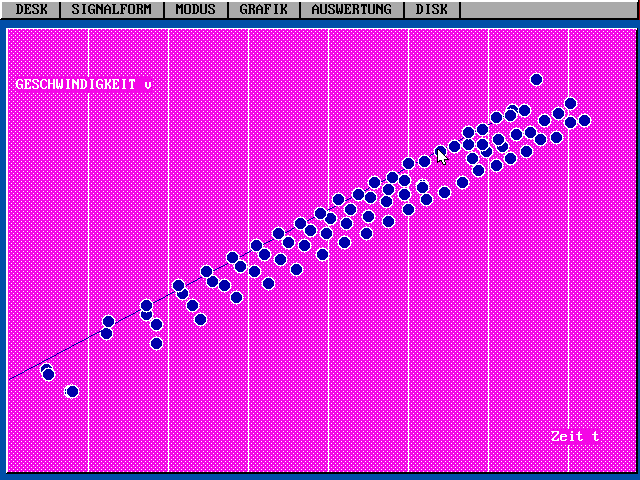The height and width of the screenshot is (480, 640).
Task: Click the Zeit t axis label
Action: (574, 436)
